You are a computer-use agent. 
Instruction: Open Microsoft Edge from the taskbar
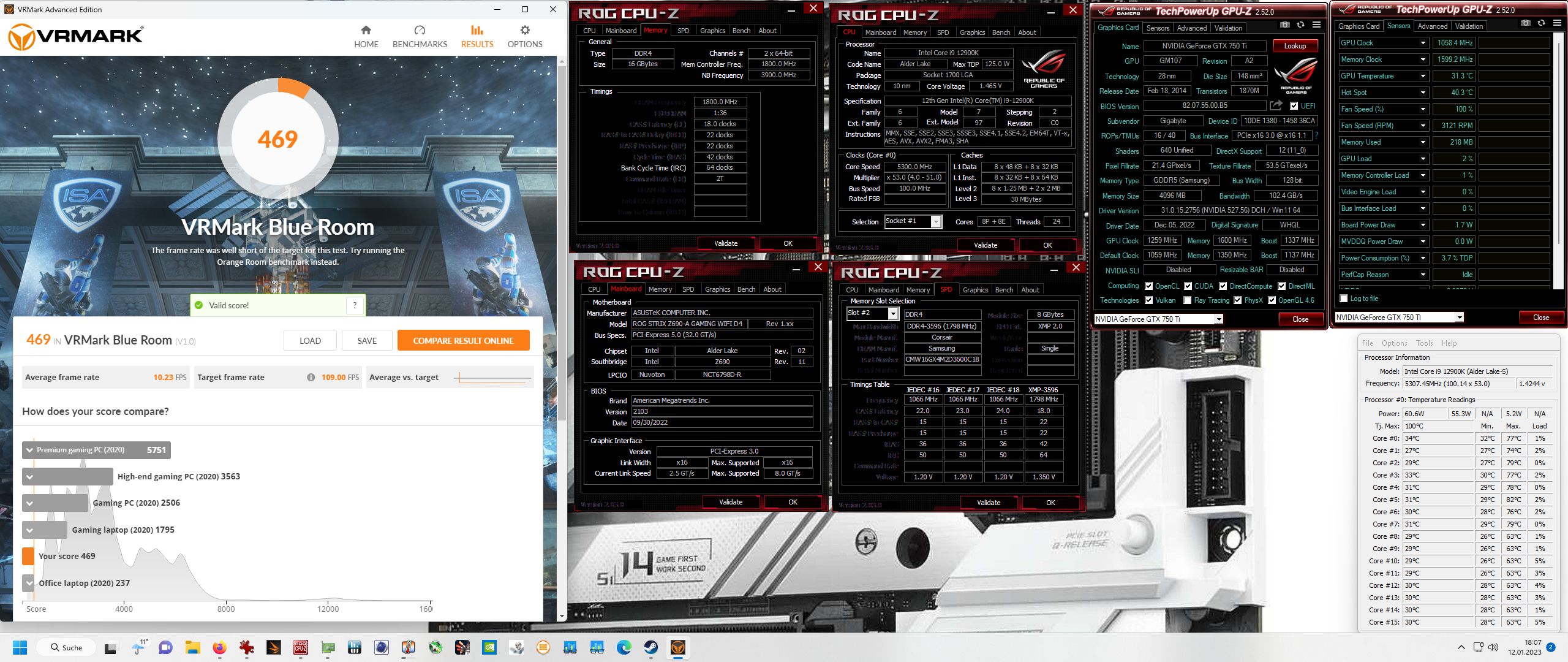pyautogui.click(x=624, y=647)
